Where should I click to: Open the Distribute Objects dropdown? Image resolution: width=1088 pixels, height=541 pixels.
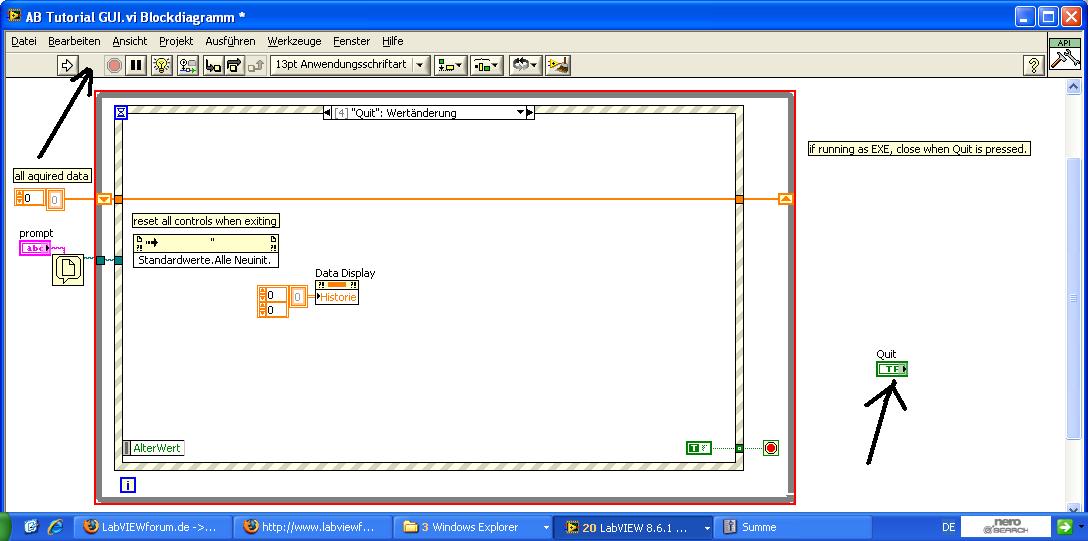tap(486, 65)
